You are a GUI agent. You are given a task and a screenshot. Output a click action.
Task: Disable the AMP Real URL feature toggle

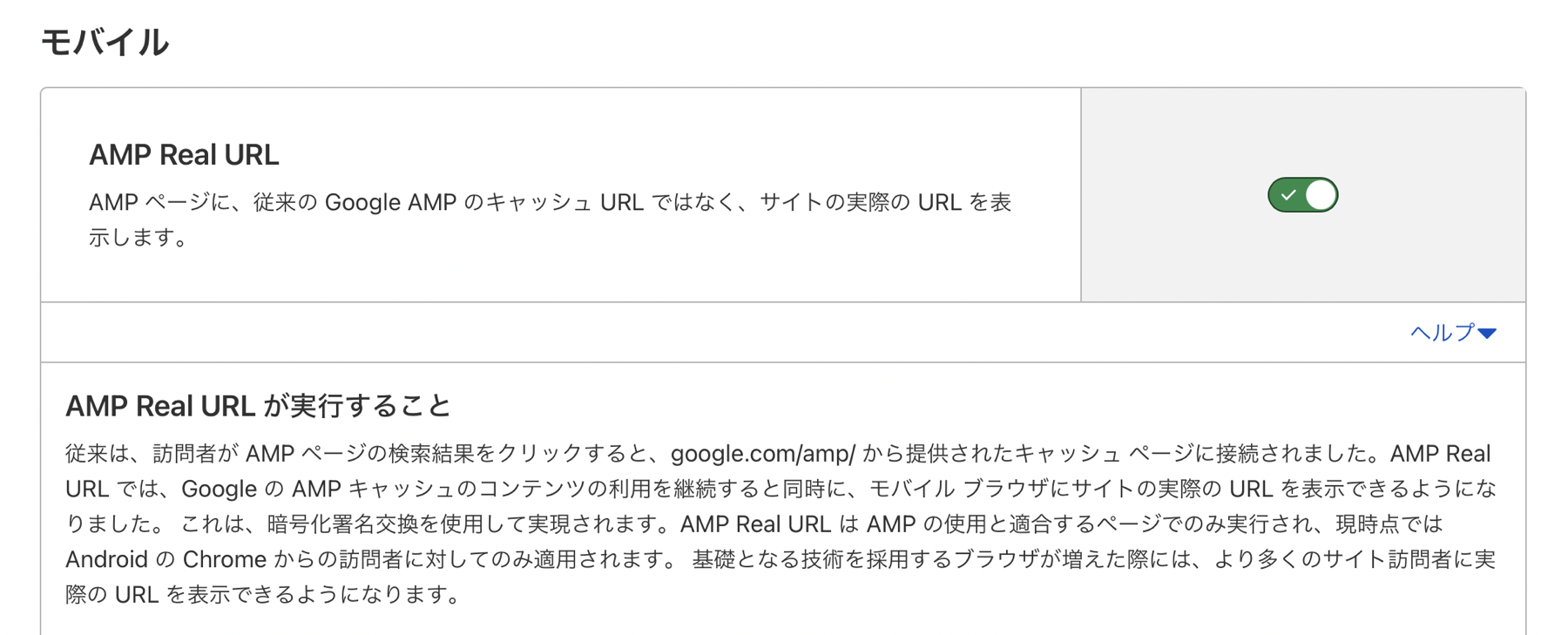pos(1304,194)
